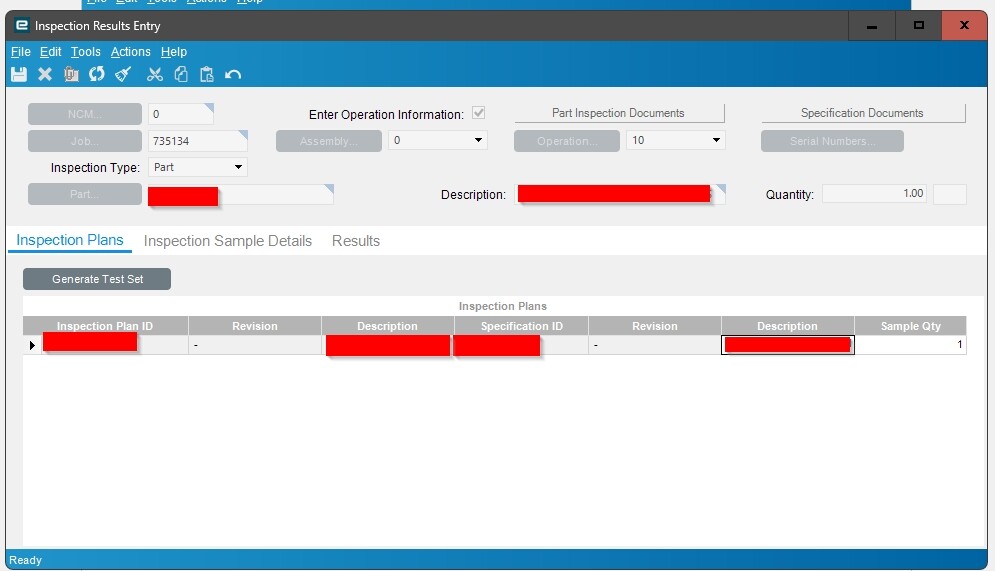Switch to the Inspection Sample Details tab

[x=227, y=241]
